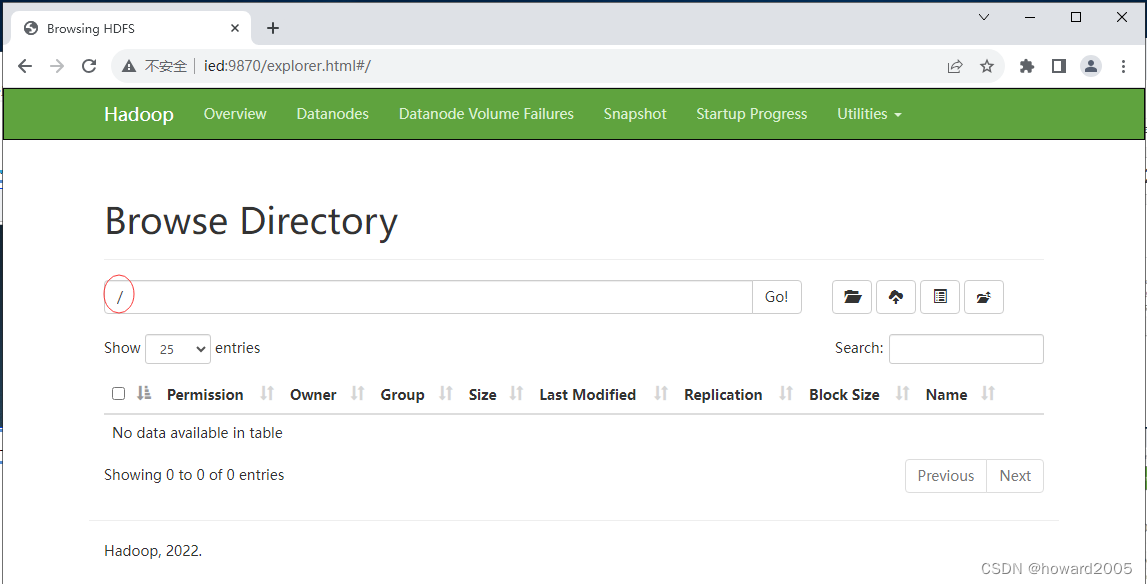This screenshot has width=1147, height=584.
Task: Sort by Permission column arrows
Action: (x=267, y=394)
